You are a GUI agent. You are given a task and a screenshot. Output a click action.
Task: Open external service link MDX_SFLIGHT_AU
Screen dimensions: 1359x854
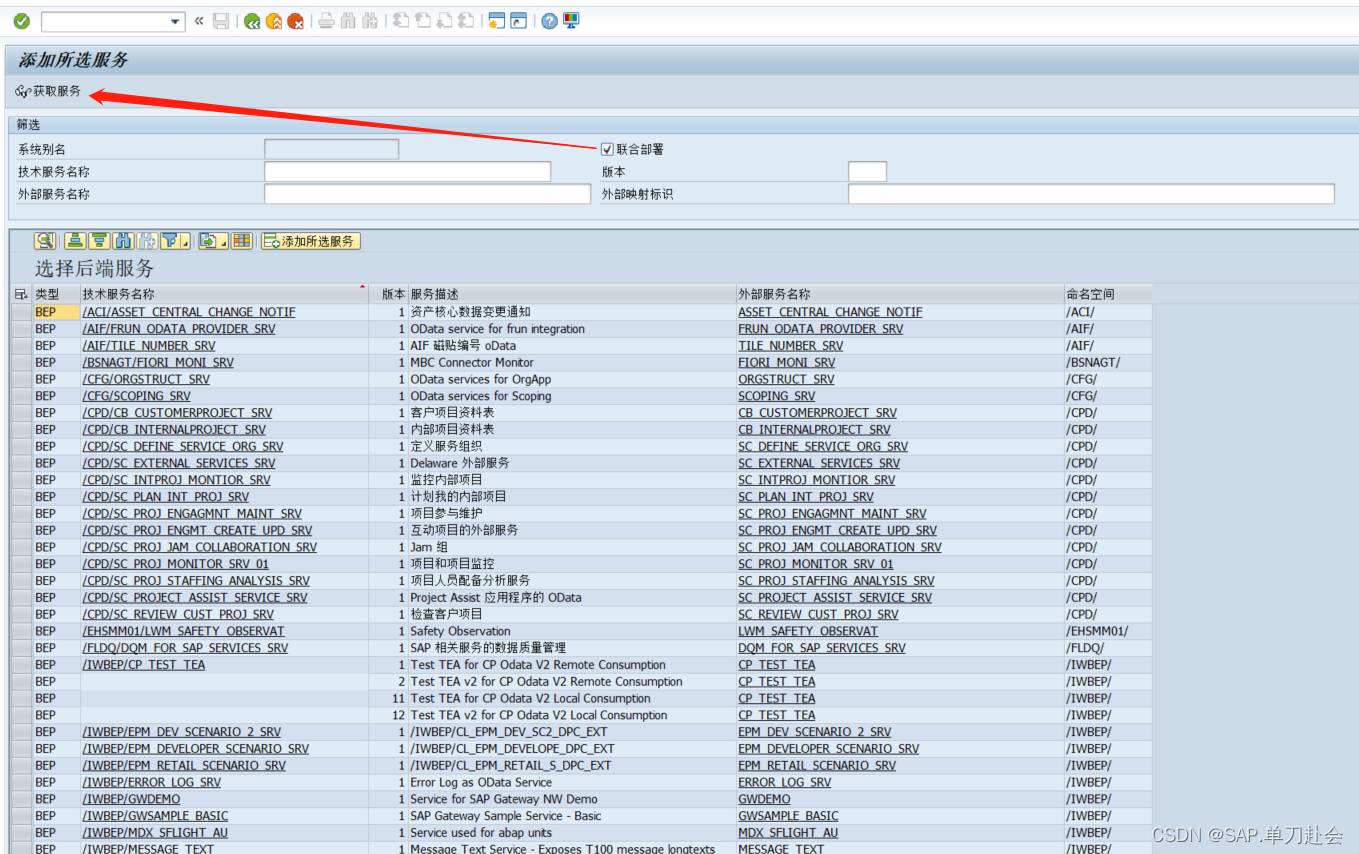(788, 833)
